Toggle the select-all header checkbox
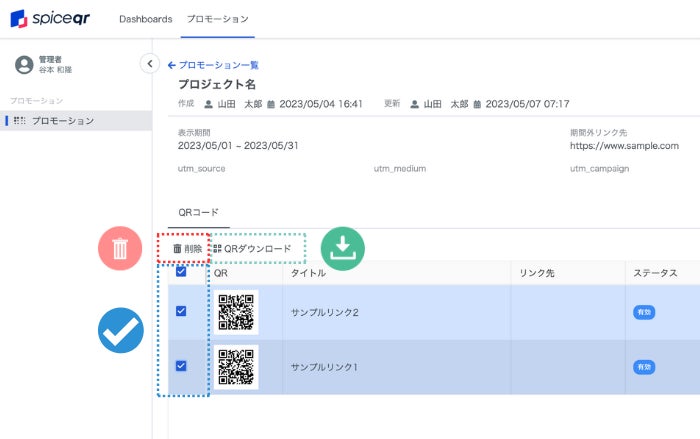This screenshot has height=439, width=700. (x=181, y=272)
